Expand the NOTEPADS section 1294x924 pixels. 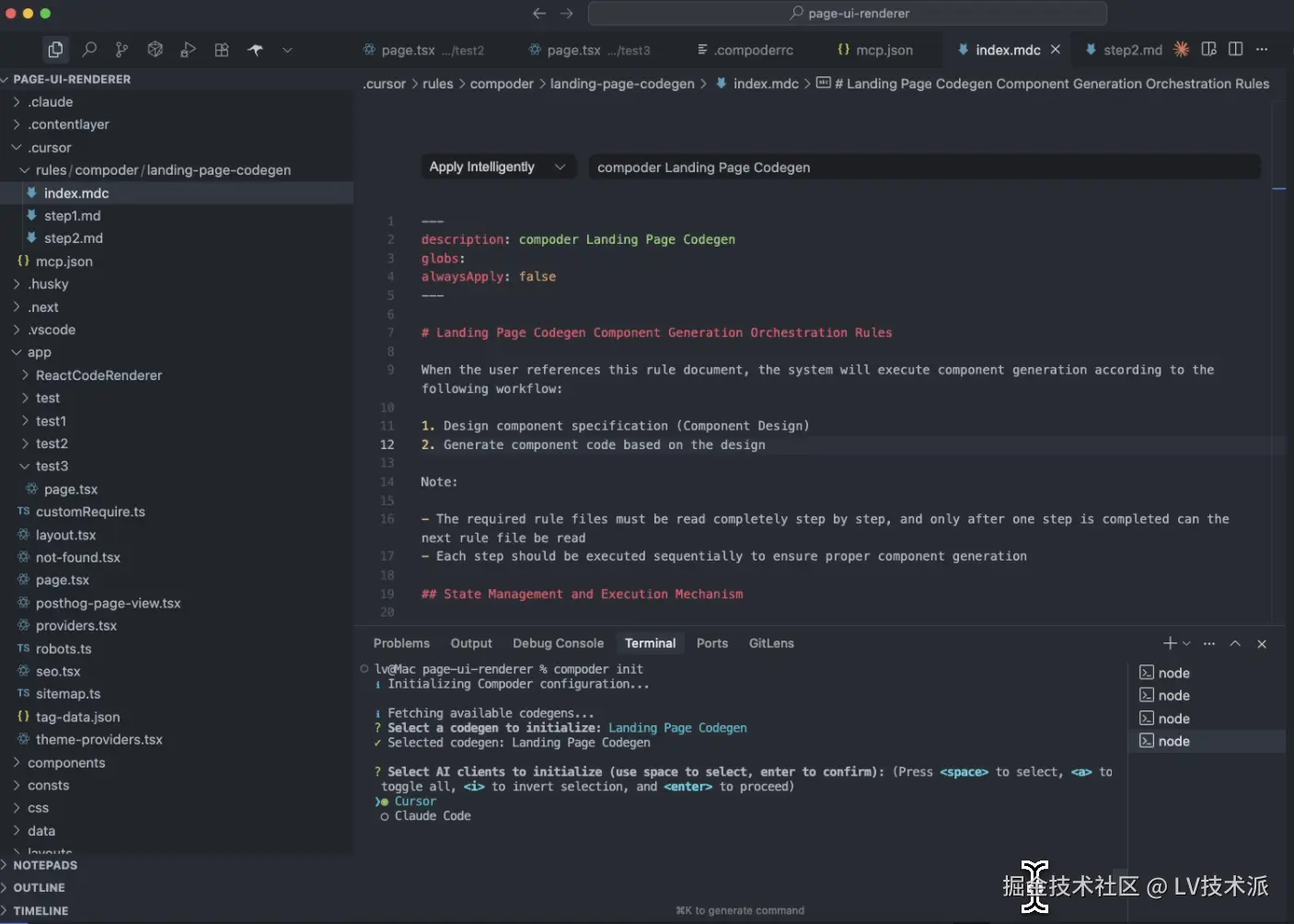177,865
